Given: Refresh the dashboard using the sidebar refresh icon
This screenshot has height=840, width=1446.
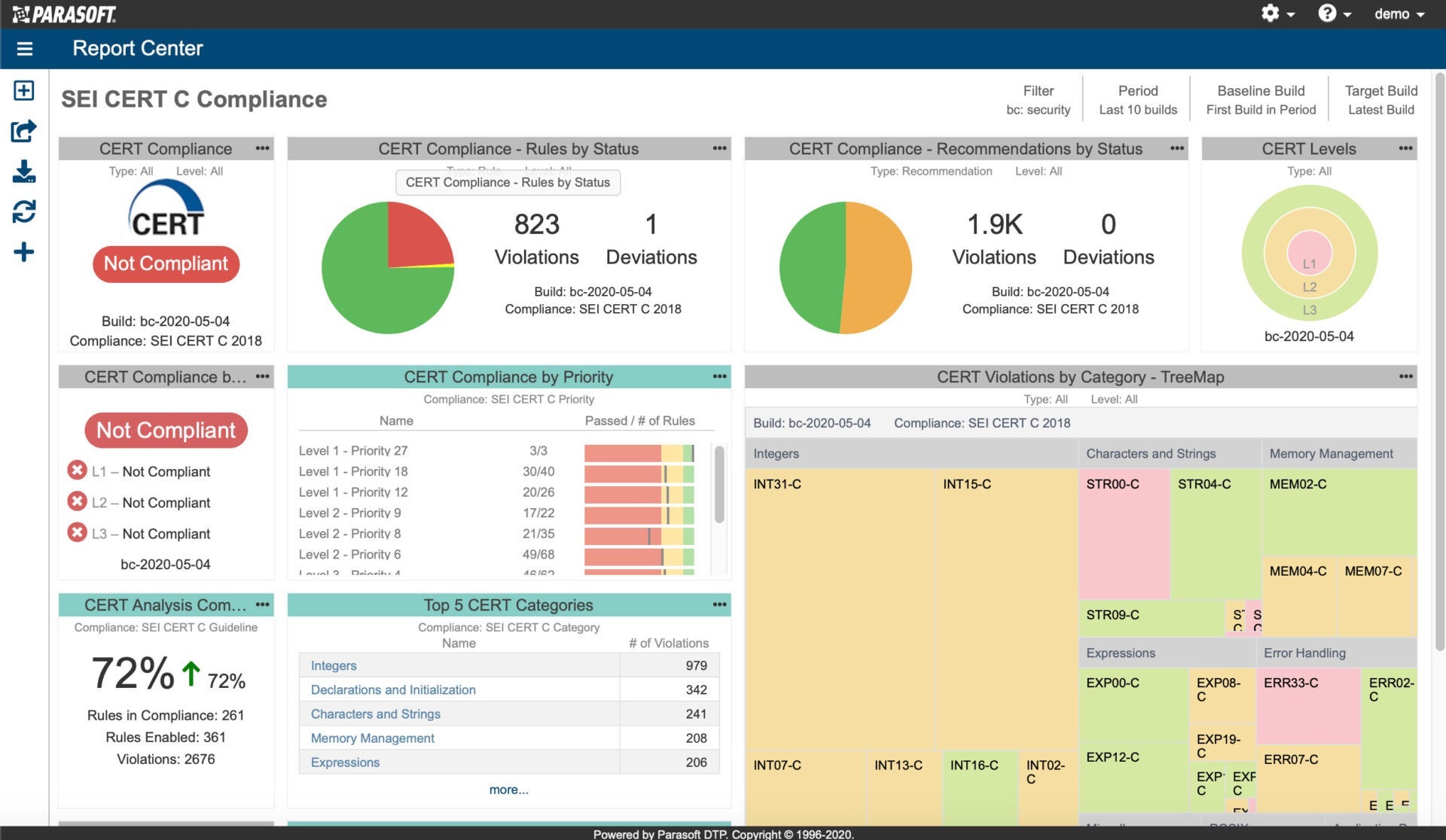Looking at the screenshot, I should tap(23, 212).
